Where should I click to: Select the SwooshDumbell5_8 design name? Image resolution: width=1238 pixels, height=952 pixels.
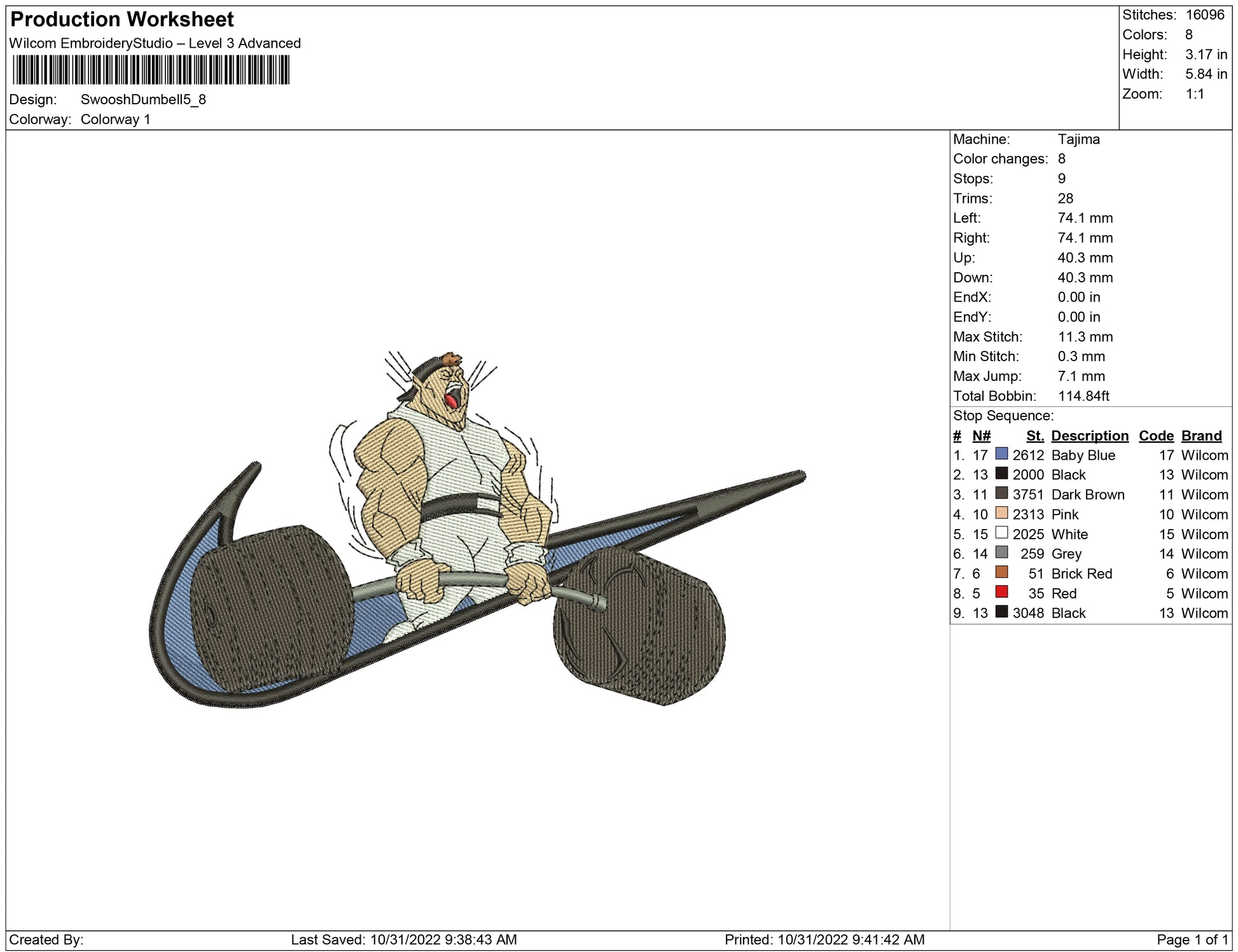(143, 100)
